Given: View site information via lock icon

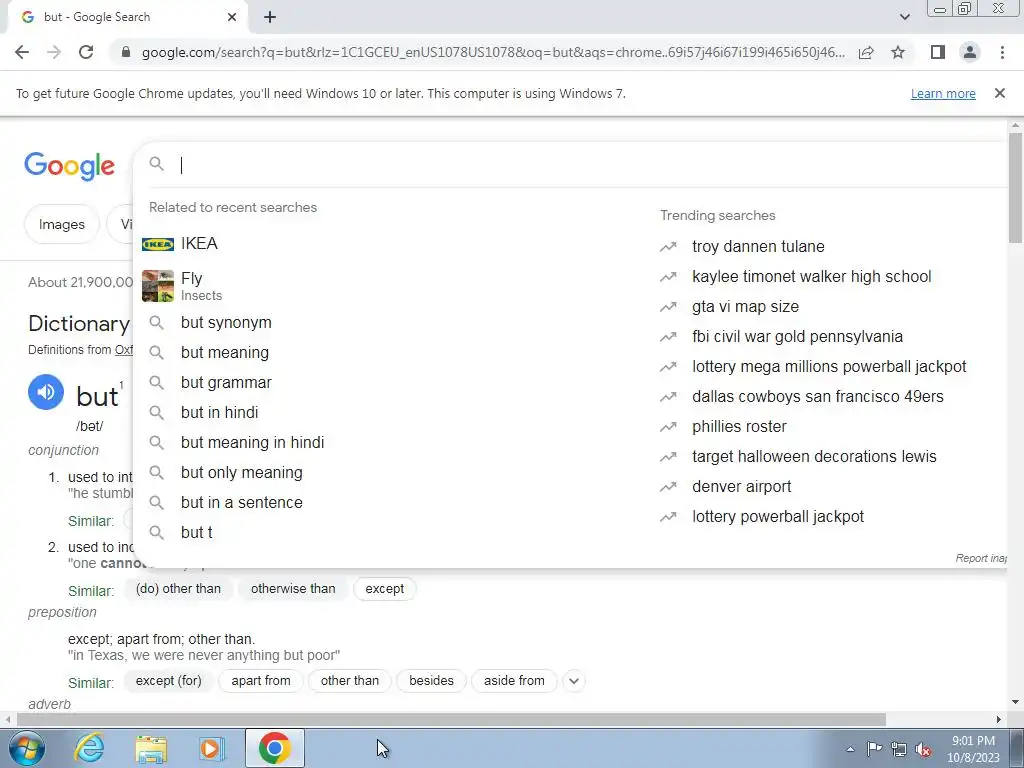Looking at the screenshot, I should click(126, 52).
